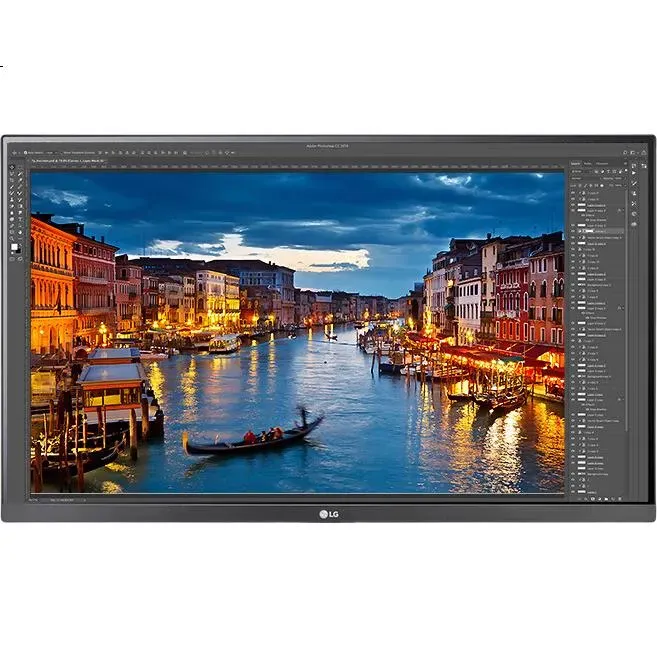Select the Zoom tool in the toolbox
Image resolution: width=657 pixels, height=657 pixels.
pos(14,237)
